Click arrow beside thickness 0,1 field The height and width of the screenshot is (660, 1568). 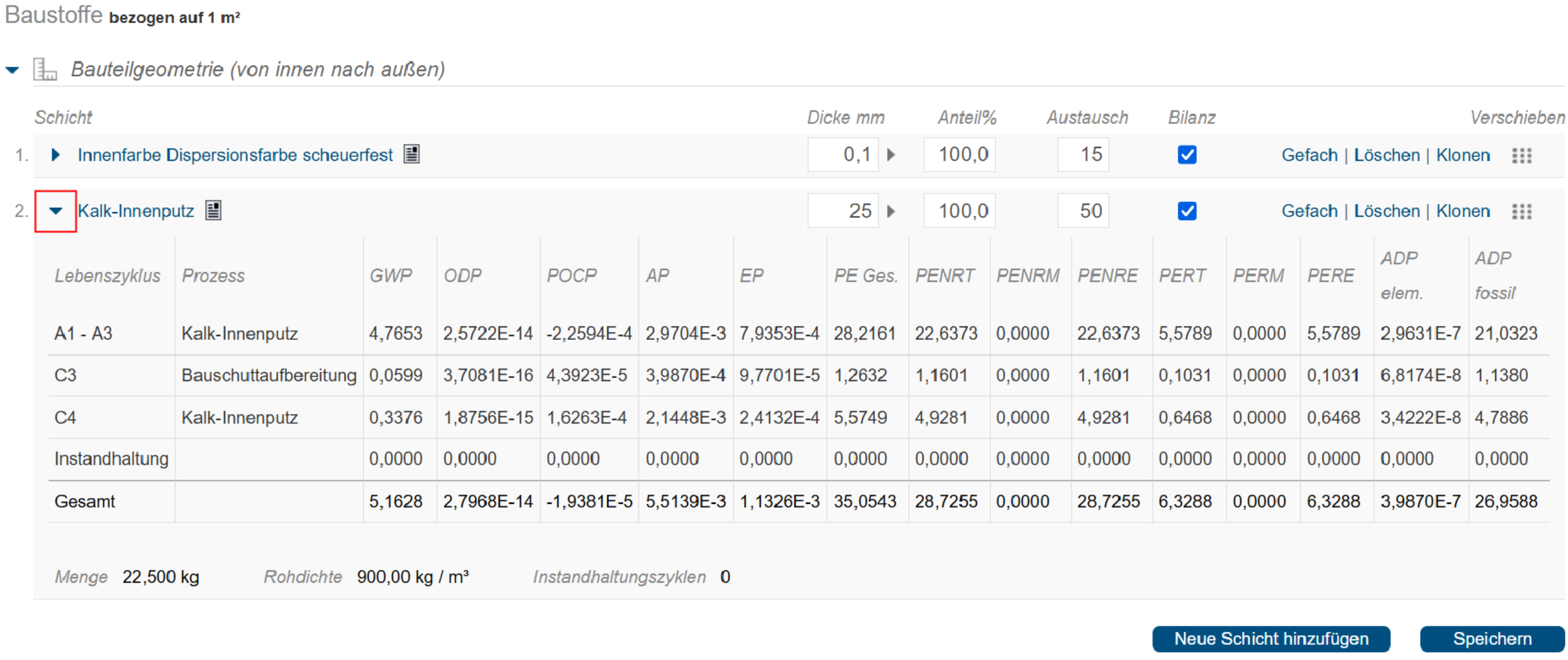[891, 155]
